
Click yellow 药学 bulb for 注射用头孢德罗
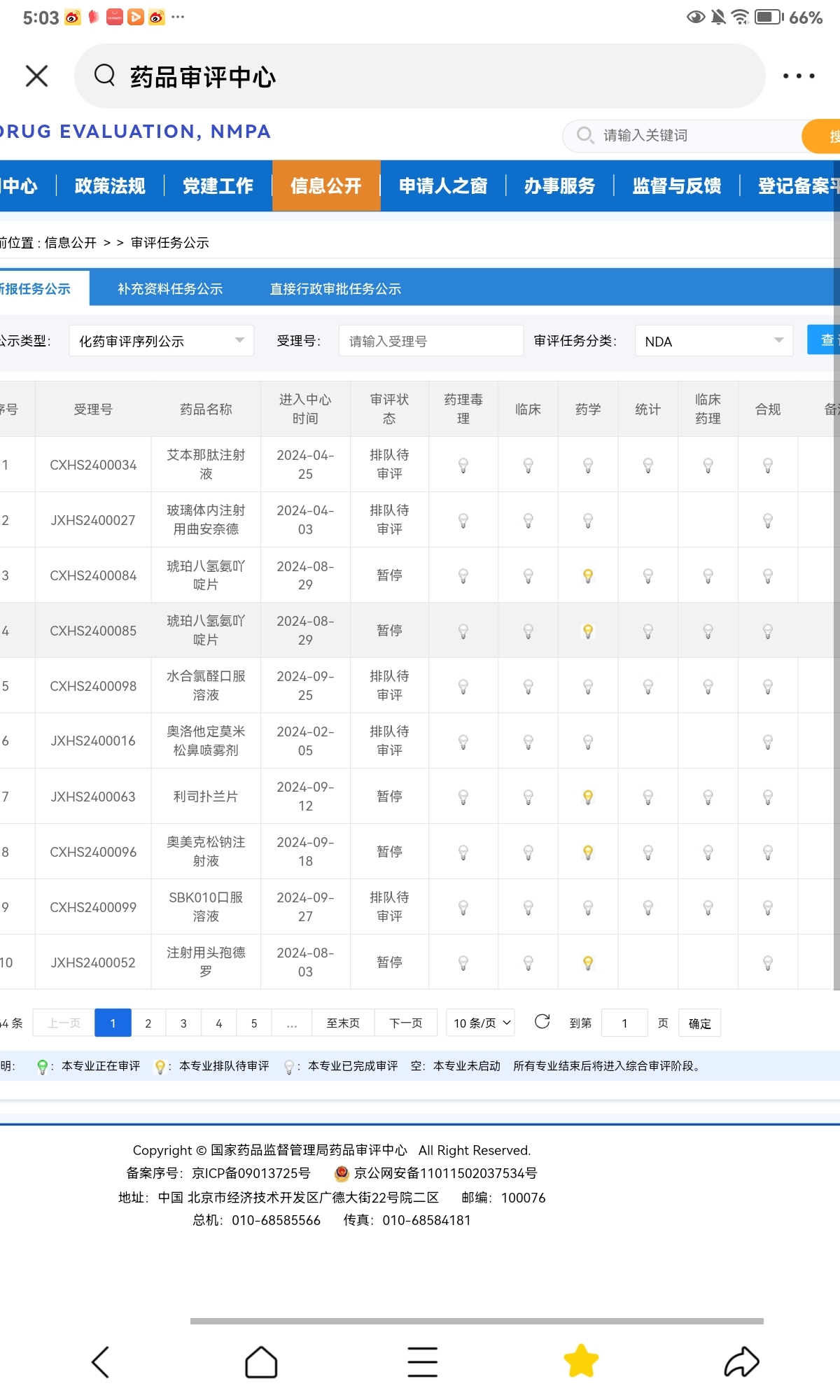click(588, 962)
